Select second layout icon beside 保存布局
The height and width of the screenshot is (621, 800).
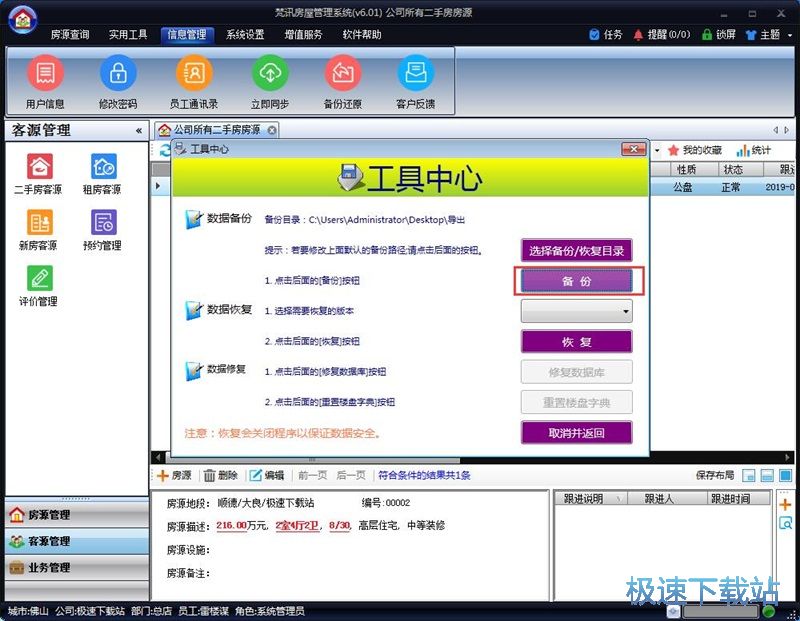point(767,476)
